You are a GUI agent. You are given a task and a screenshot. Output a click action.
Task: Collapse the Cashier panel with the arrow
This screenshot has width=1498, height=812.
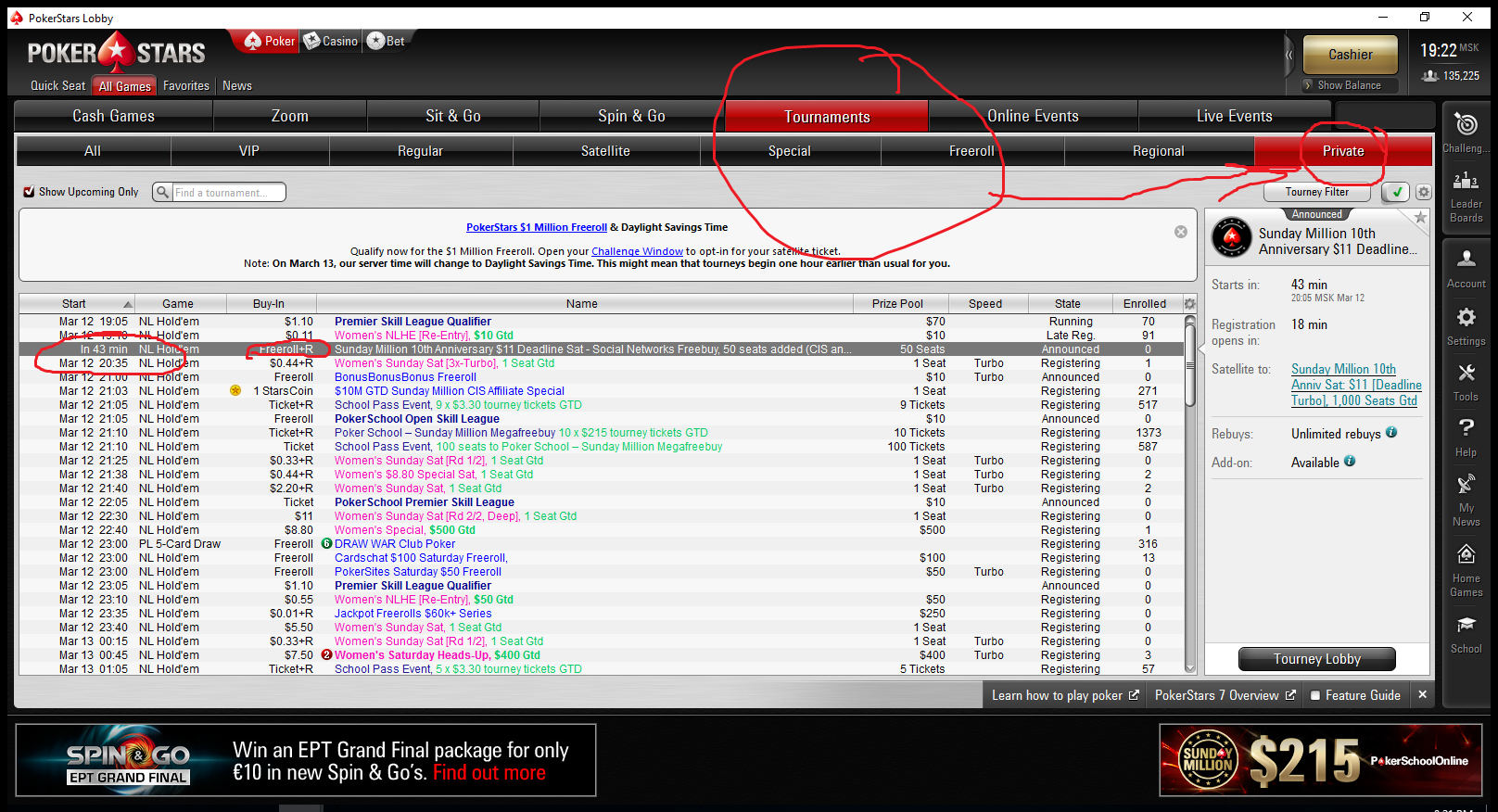1289,55
